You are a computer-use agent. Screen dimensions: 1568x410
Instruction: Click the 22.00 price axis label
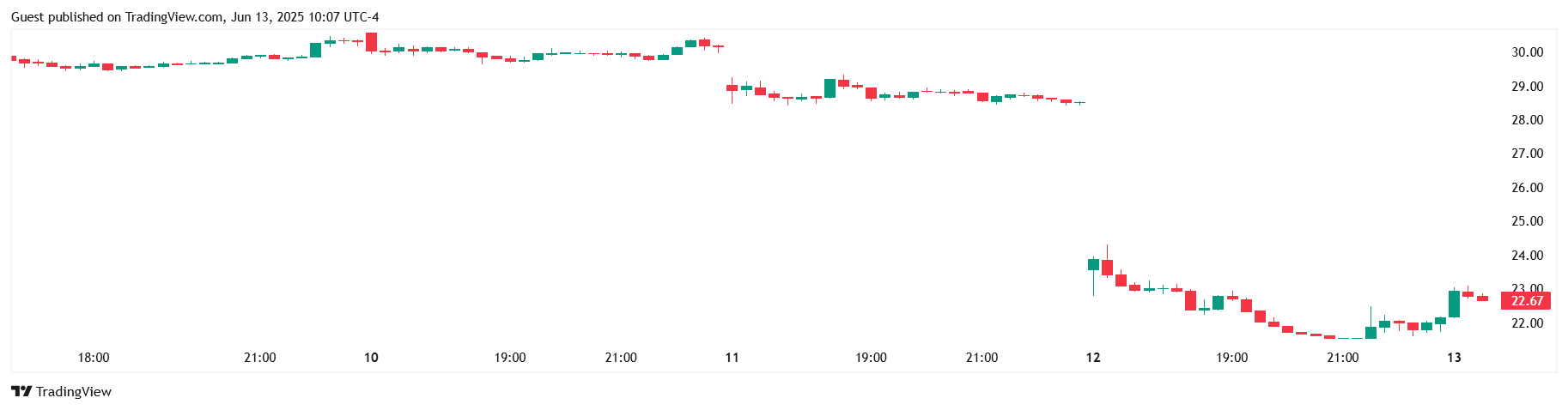pos(1527,323)
